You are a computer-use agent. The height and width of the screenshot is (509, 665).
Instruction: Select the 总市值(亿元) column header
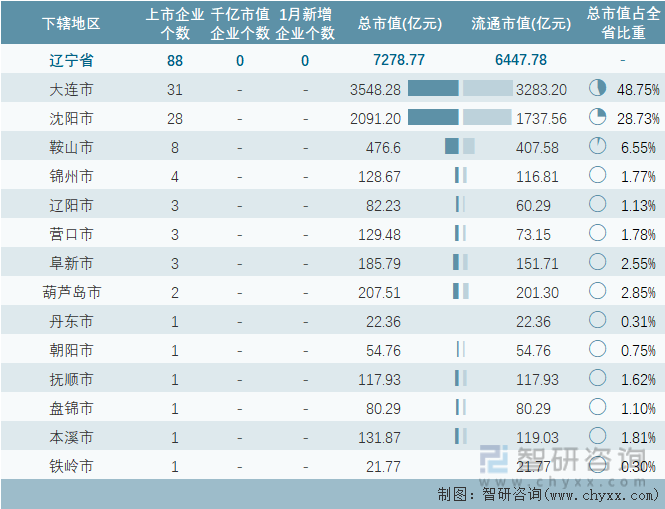coord(400,23)
